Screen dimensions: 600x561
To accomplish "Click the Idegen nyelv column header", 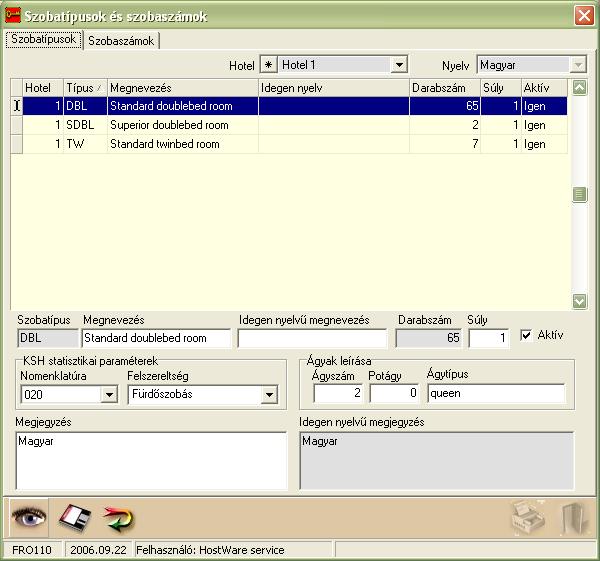I will coord(334,88).
